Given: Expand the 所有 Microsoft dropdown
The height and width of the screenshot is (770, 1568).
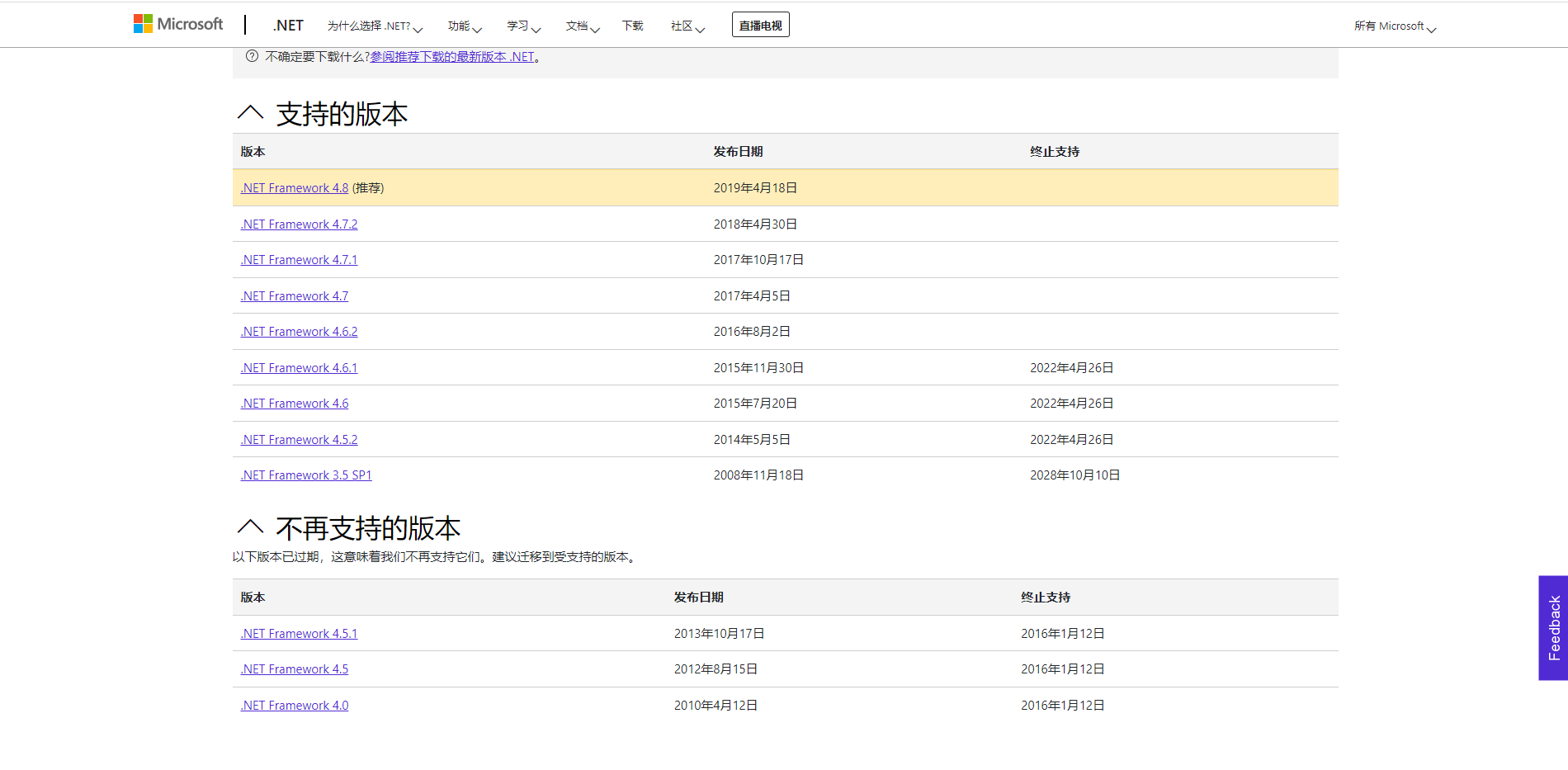Looking at the screenshot, I should (x=1395, y=26).
